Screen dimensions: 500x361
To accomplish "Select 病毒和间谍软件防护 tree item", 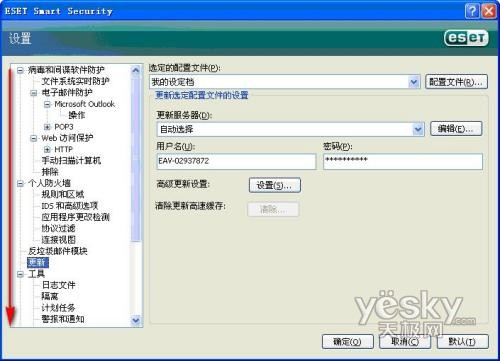I will [x=66, y=70].
